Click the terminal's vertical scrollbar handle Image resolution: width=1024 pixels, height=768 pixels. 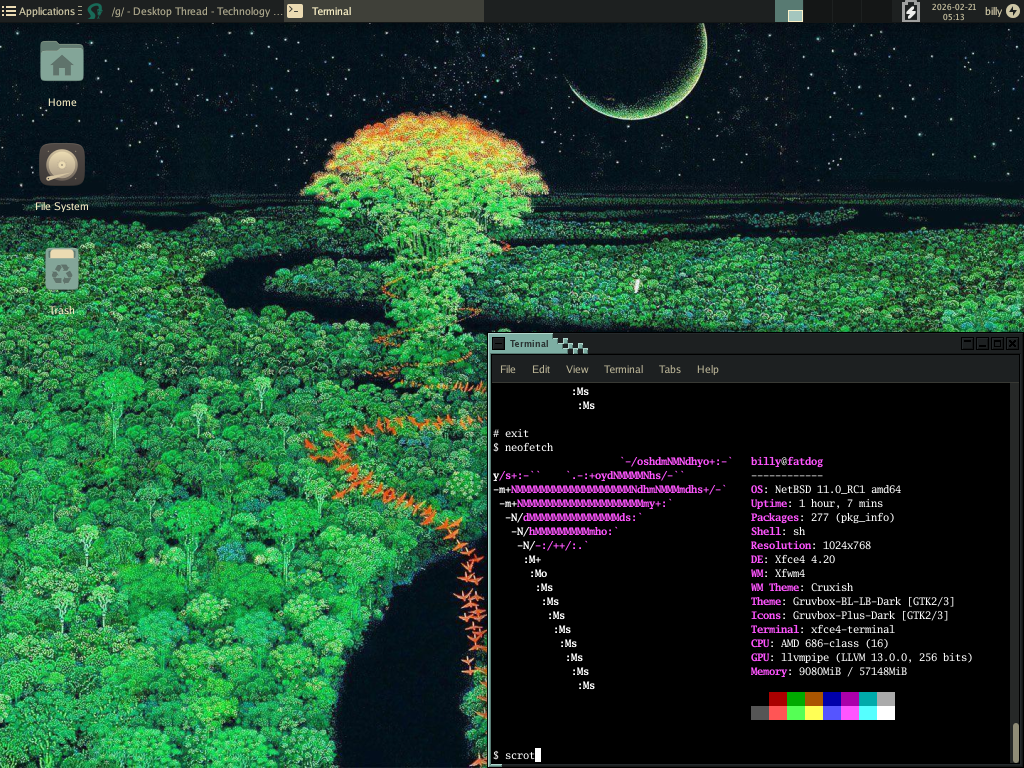point(1017,742)
